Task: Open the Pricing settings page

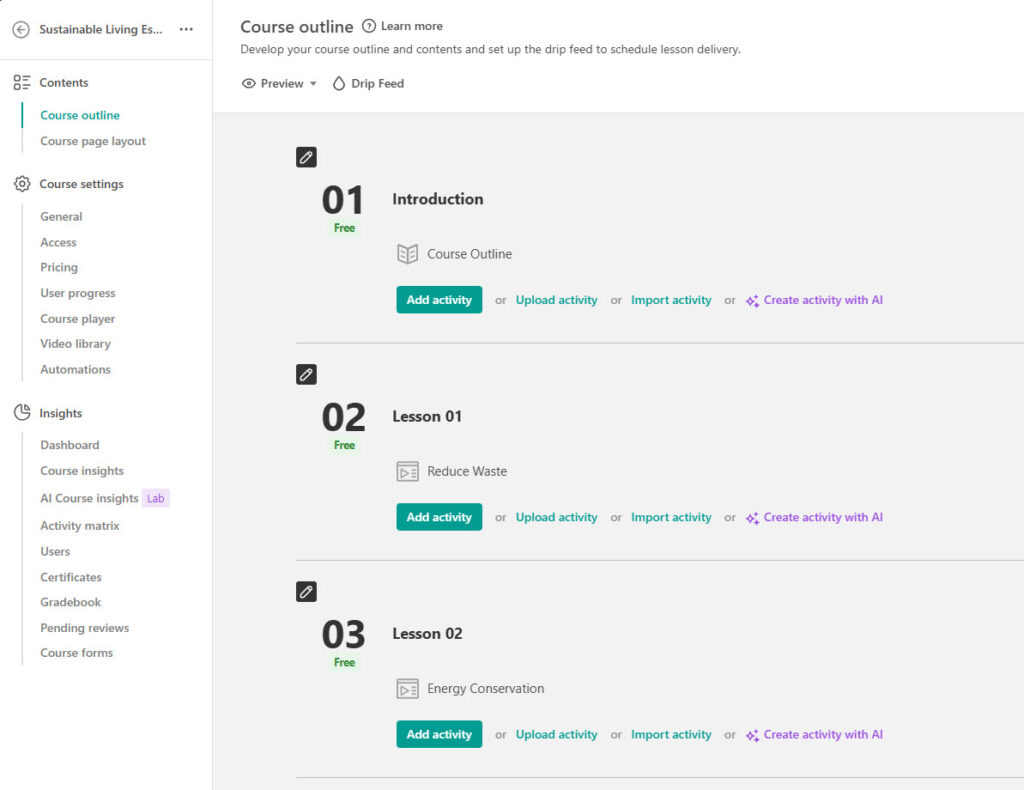Action: coord(59,267)
